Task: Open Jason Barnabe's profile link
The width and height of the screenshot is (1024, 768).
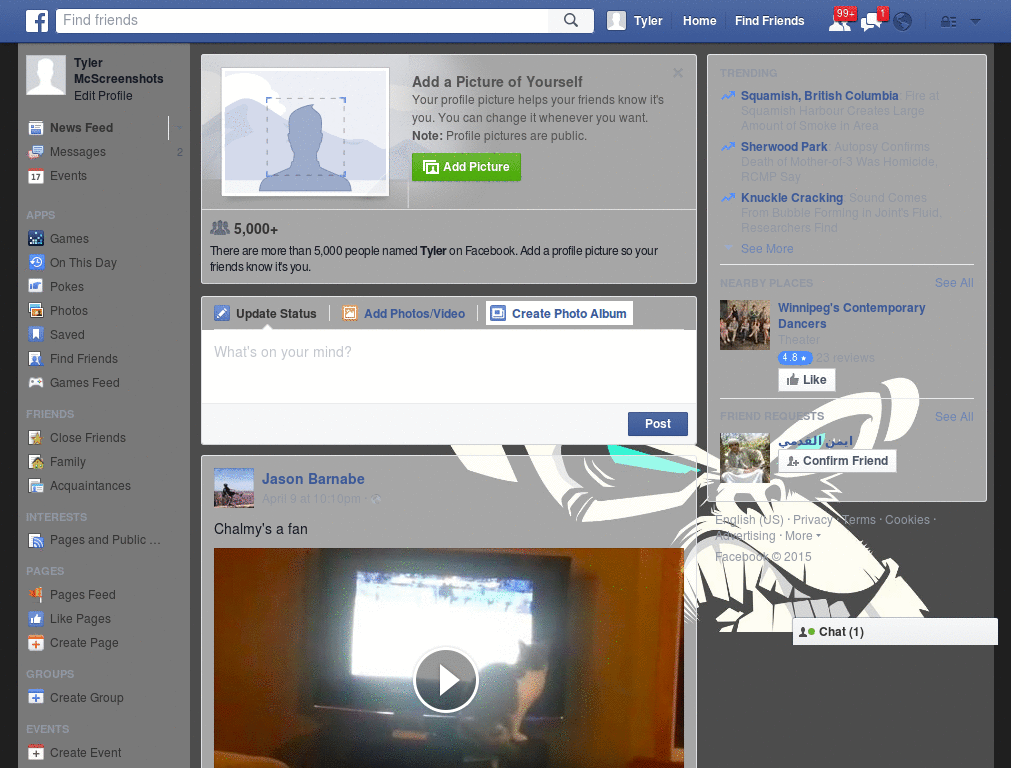Action: pyautogui.click(x=313, y=479)
